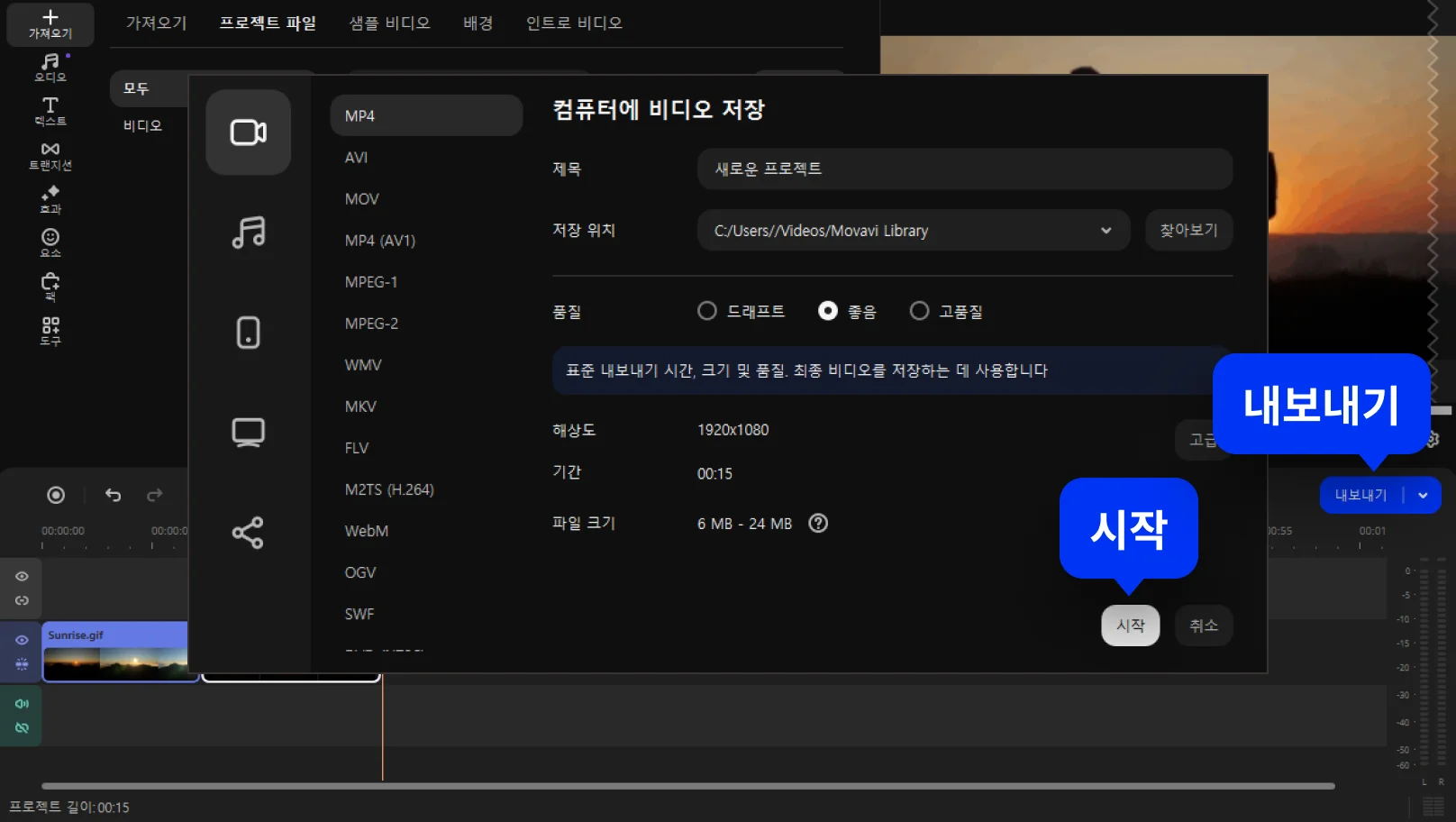
Task: Click the 제목 project name field
Action: coord(964,169)
